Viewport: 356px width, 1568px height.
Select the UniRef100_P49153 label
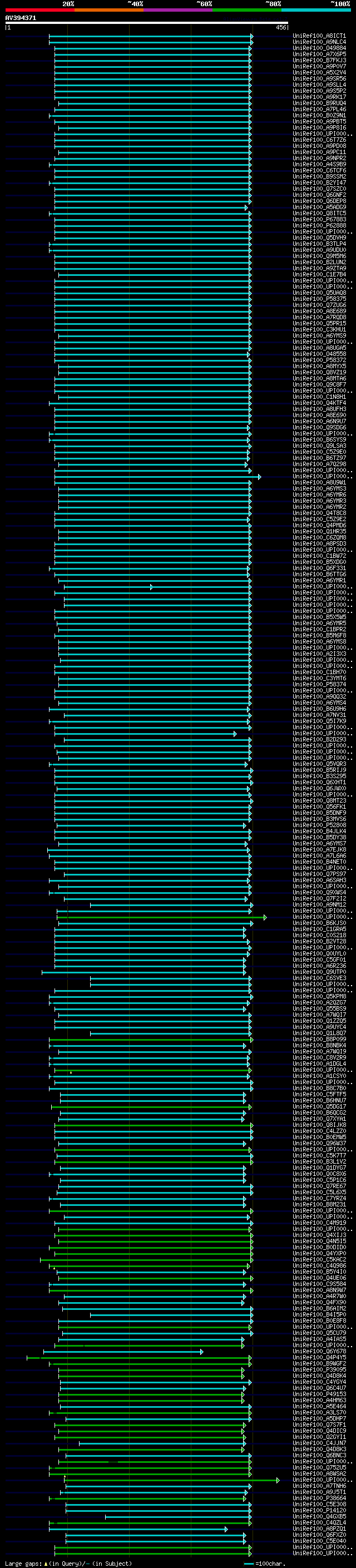319,1394
